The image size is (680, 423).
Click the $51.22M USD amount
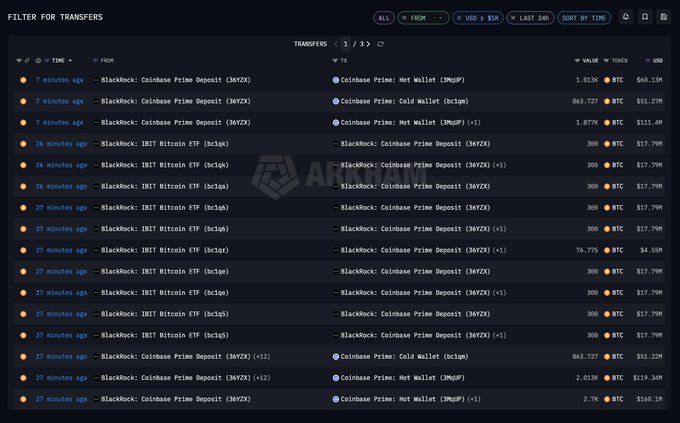[x=649, y=356]
